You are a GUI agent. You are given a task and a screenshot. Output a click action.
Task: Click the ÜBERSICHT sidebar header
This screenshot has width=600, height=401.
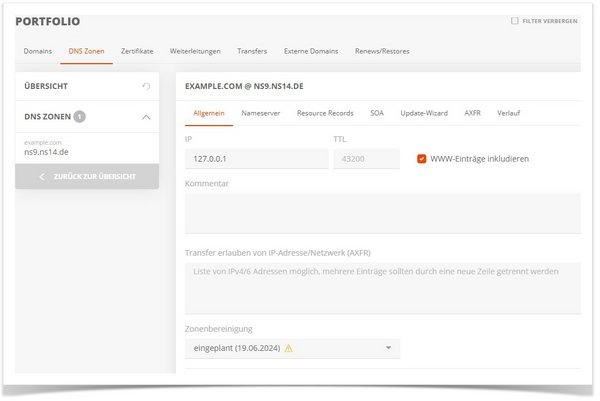point(87,86)
